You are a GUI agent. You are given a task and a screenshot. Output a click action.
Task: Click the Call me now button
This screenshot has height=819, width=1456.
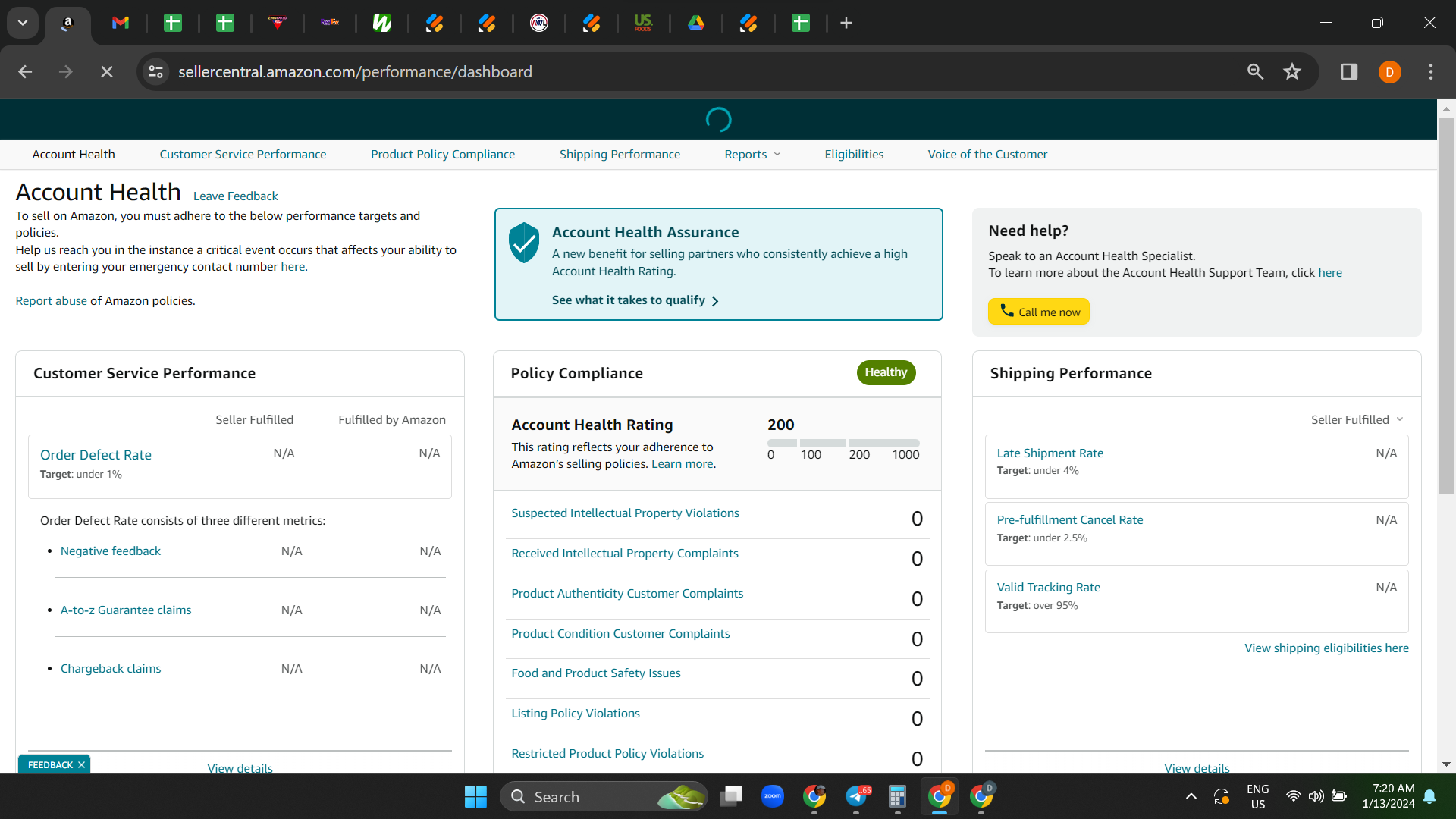pyautogui.click(x=1038, y=311)
